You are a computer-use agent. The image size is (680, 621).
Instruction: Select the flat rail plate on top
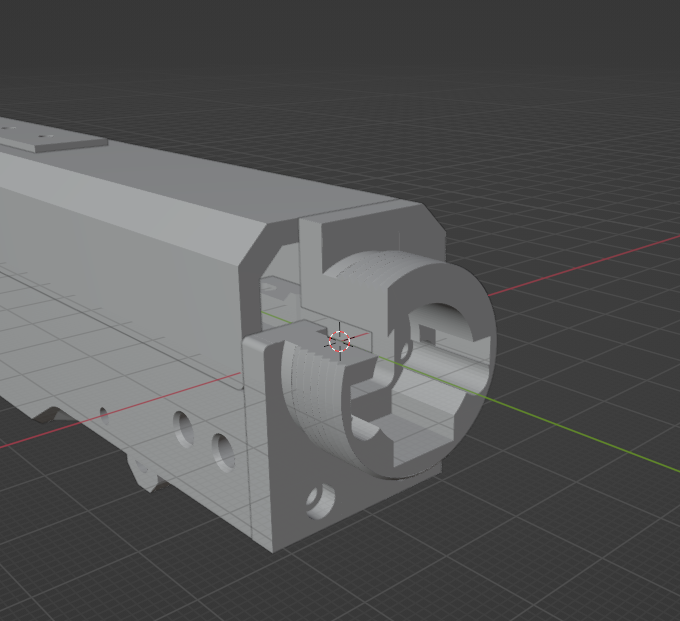(52, 136)
